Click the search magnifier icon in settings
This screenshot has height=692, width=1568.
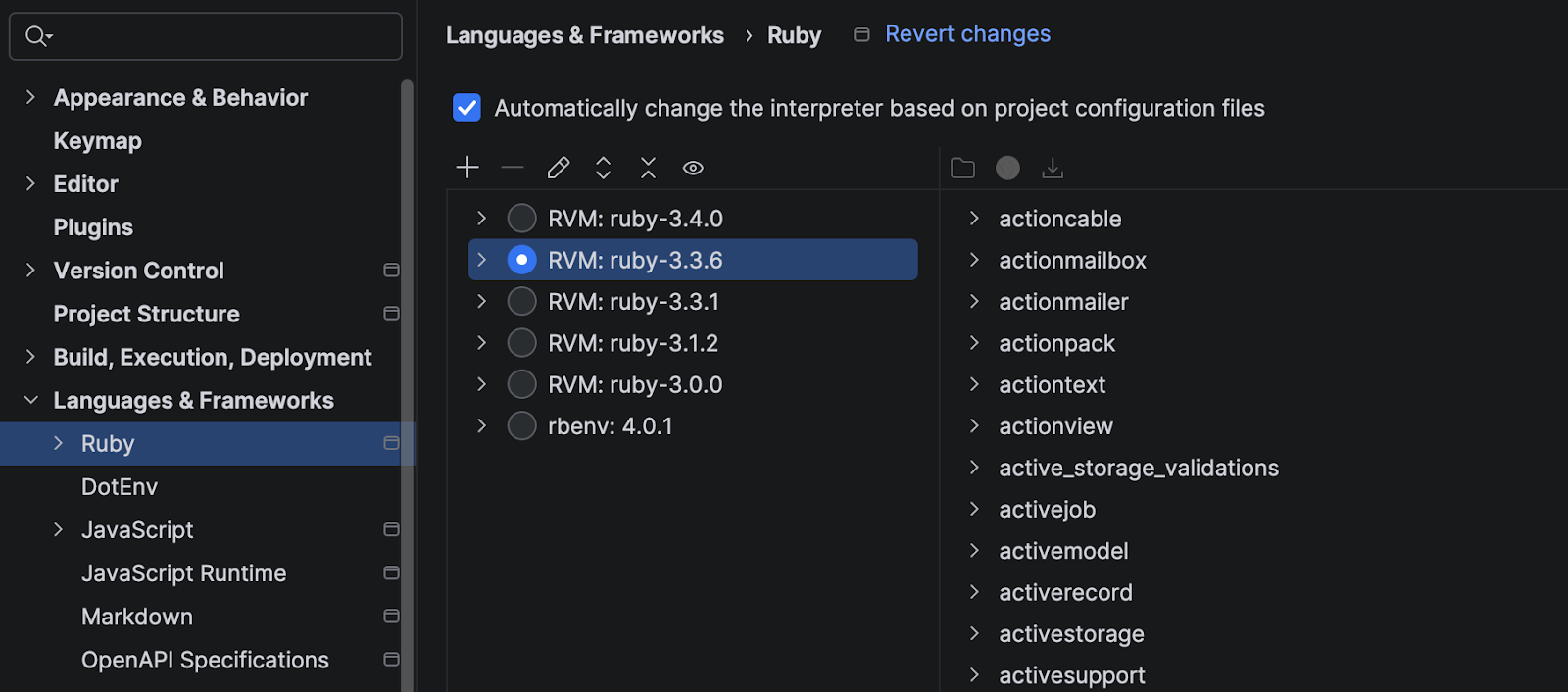37,36
